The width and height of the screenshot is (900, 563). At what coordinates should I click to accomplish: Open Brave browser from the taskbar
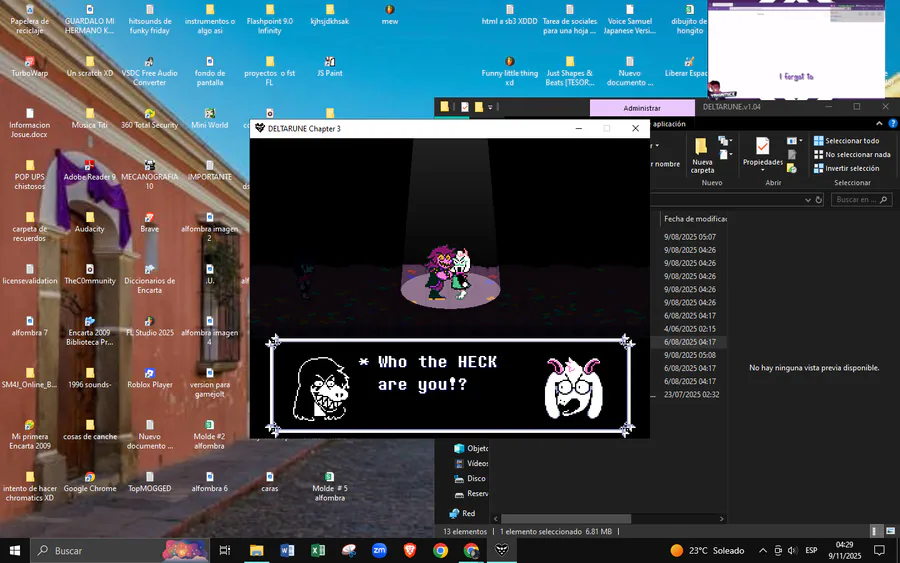(410, 550)
